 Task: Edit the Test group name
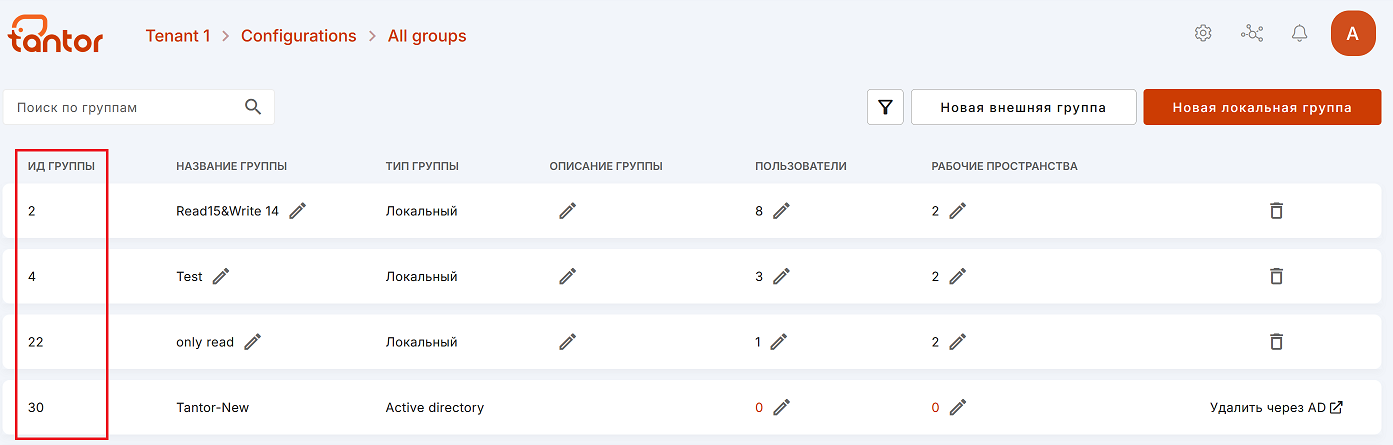221,276
